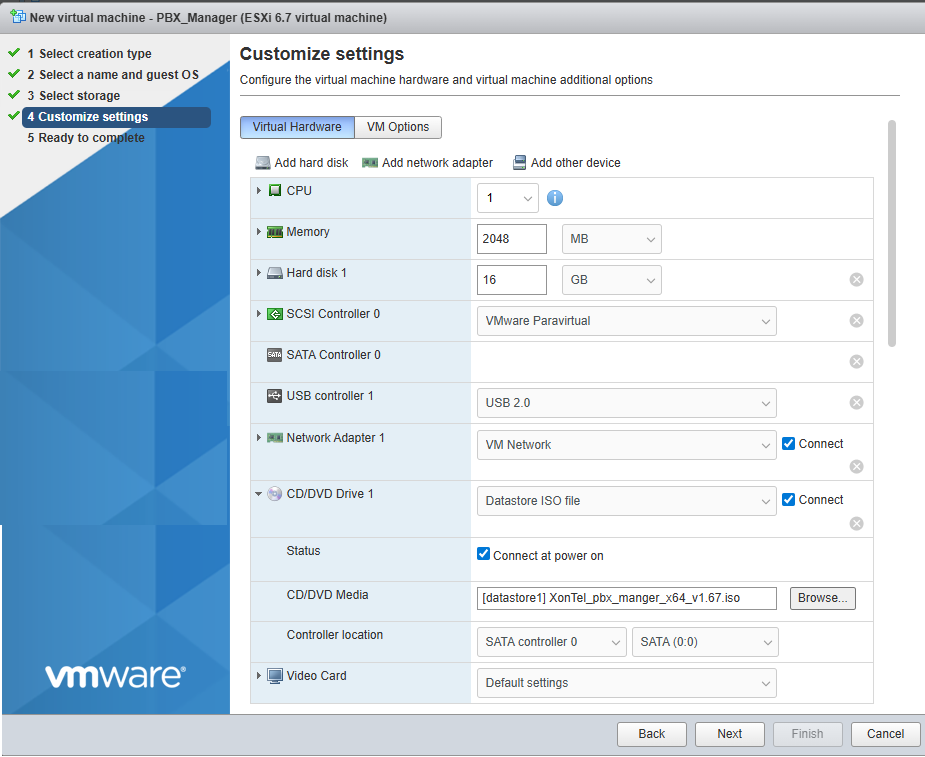
Task: Open the SCSI controller type dropdown
Action: click(x=626, y=321)
